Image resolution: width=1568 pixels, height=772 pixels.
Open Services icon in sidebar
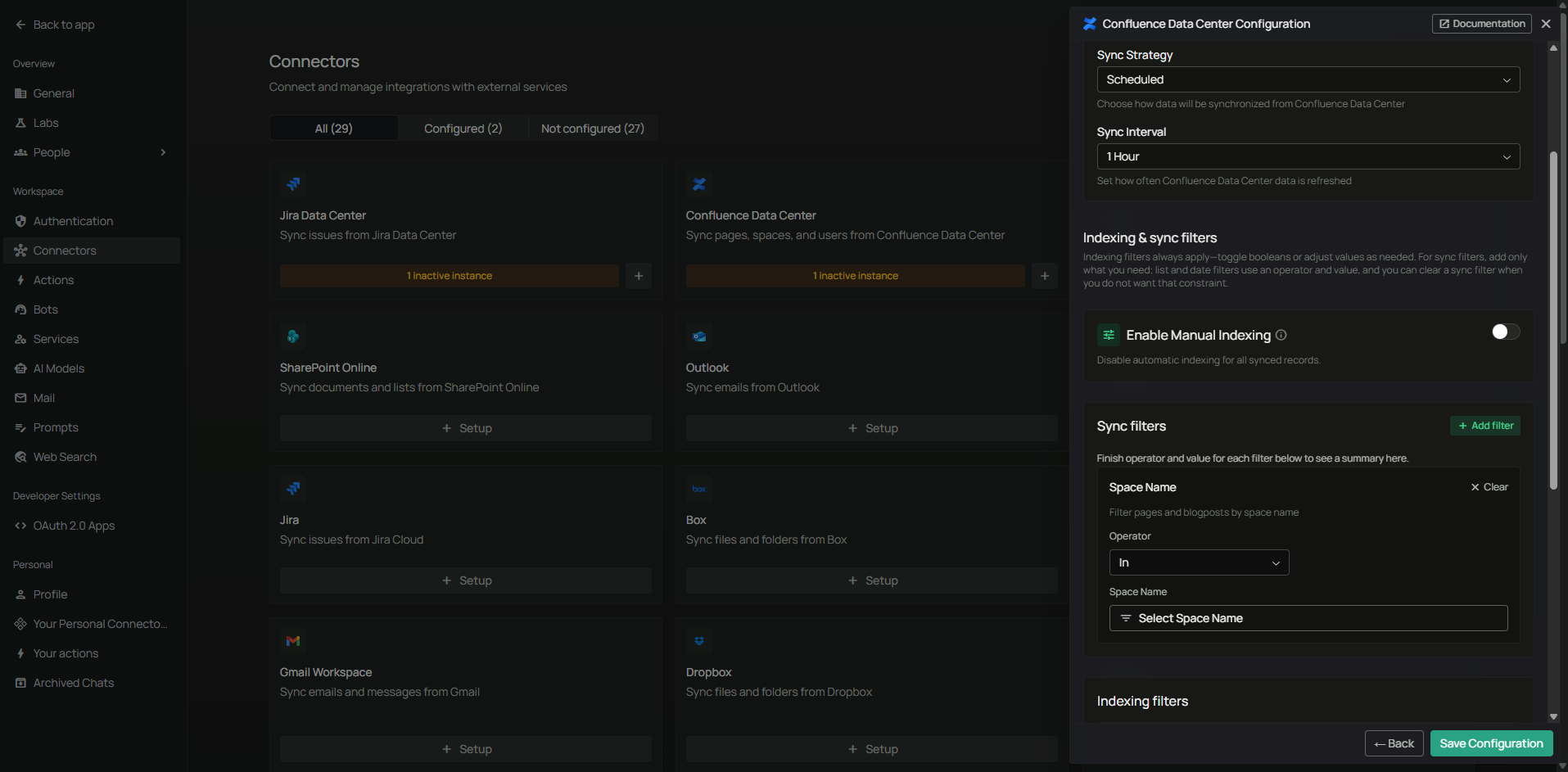coord(20,339)
